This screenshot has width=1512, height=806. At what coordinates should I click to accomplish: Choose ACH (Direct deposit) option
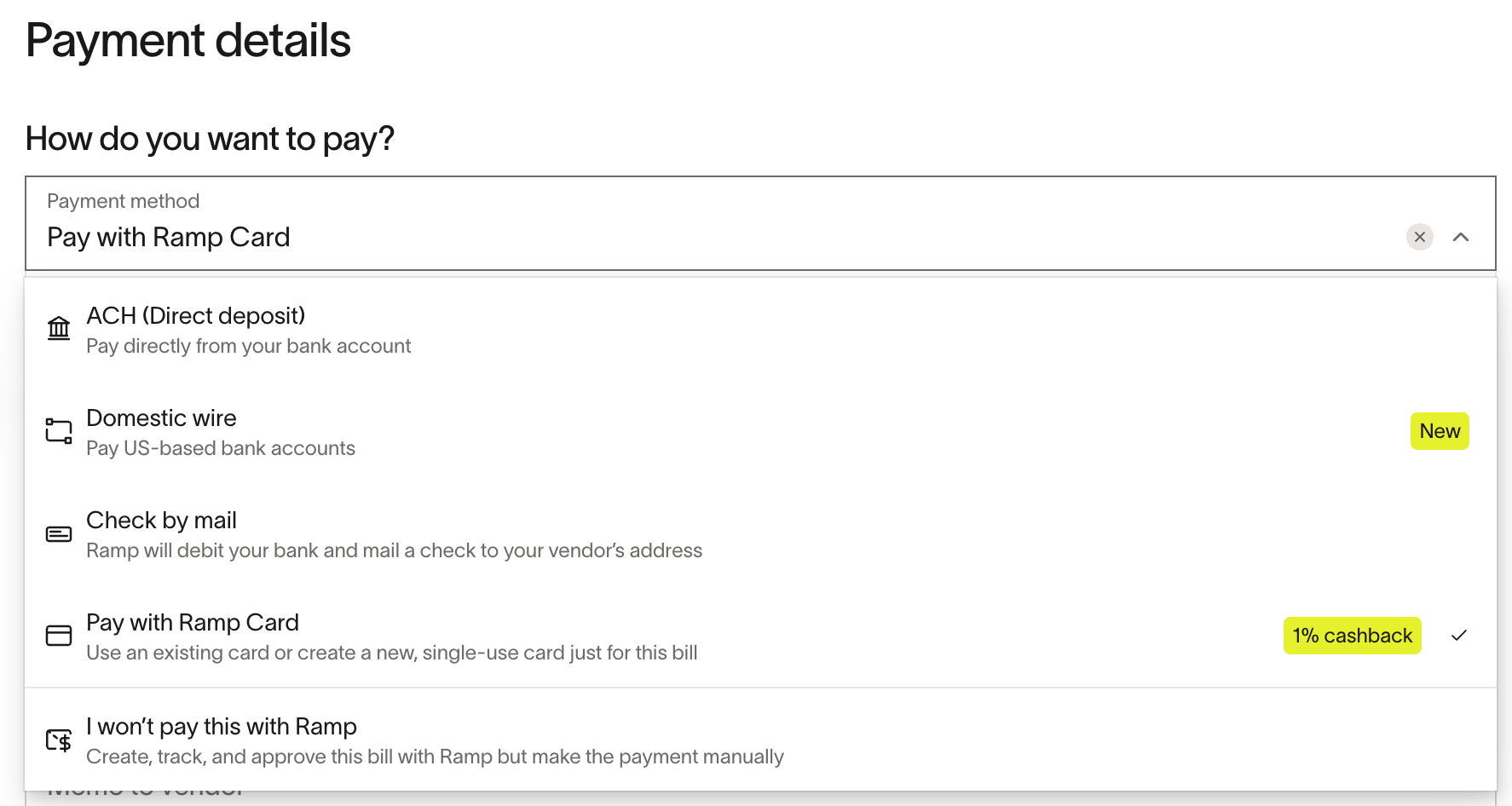(760, 330)
